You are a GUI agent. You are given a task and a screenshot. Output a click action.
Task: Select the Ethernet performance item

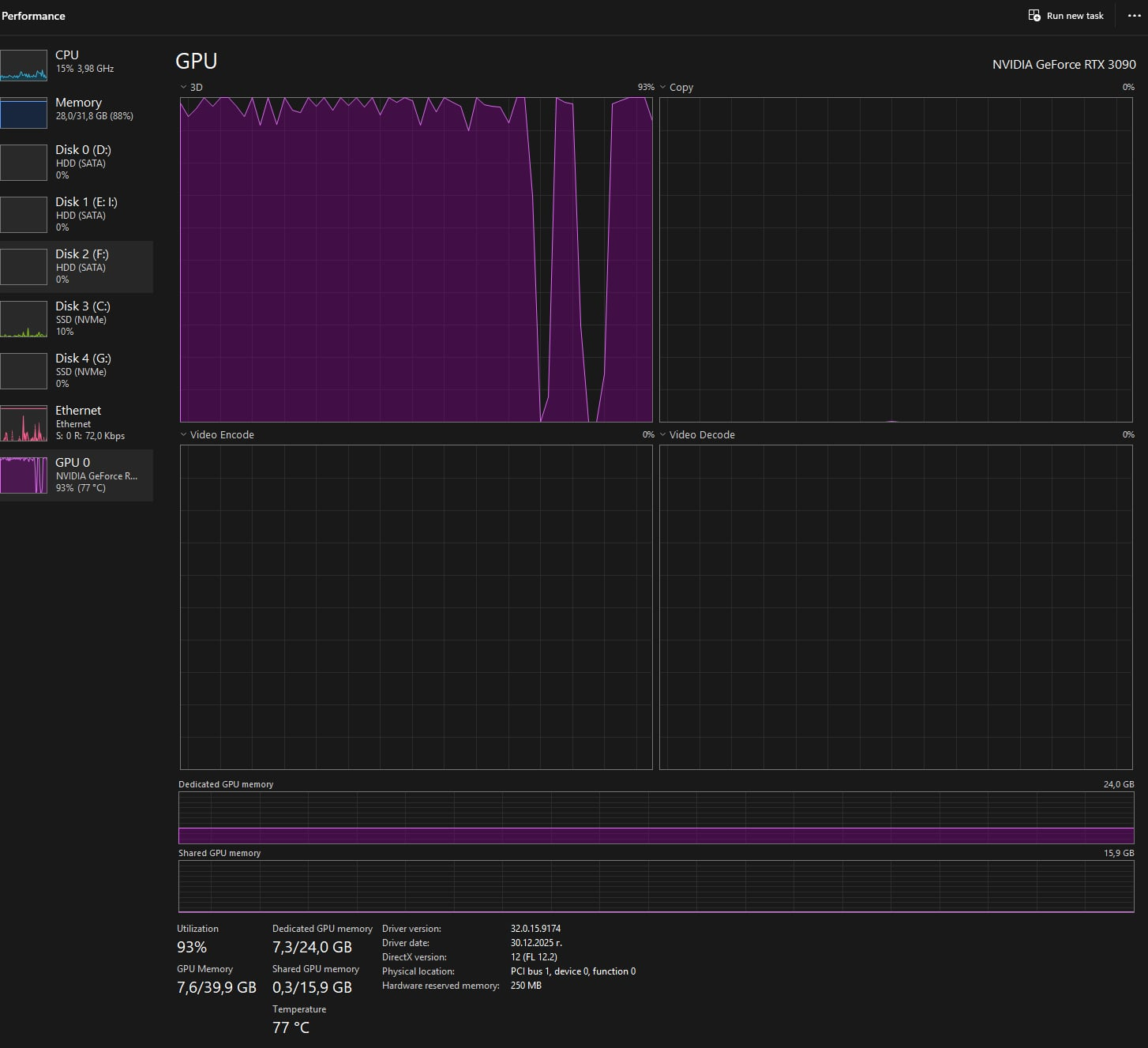[77, 423]
